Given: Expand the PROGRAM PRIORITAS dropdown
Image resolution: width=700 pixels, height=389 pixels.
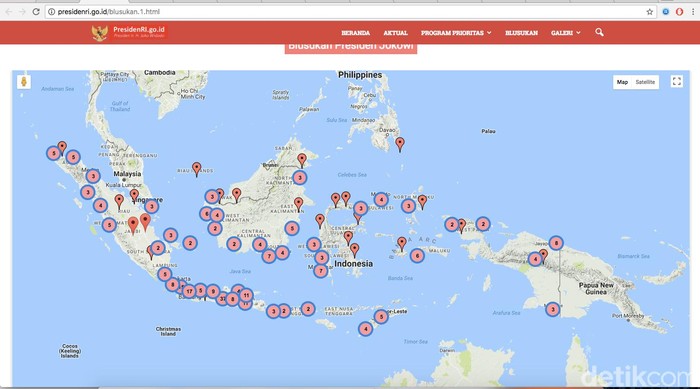Looking at the screenshot, I should pos(456,33).
